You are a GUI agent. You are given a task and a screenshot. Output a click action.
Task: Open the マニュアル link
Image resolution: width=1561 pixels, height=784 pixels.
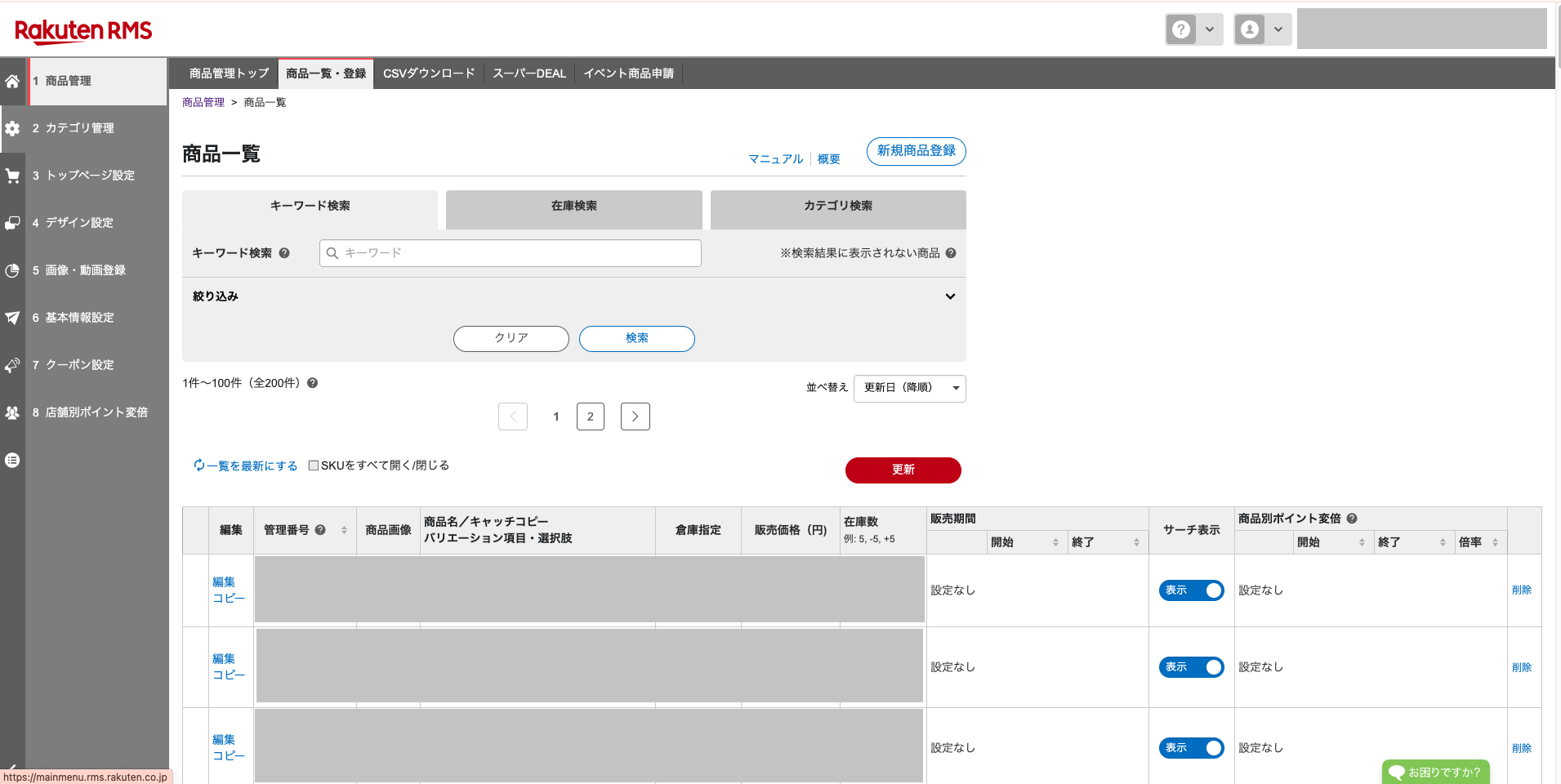click(x=774, y=158)
